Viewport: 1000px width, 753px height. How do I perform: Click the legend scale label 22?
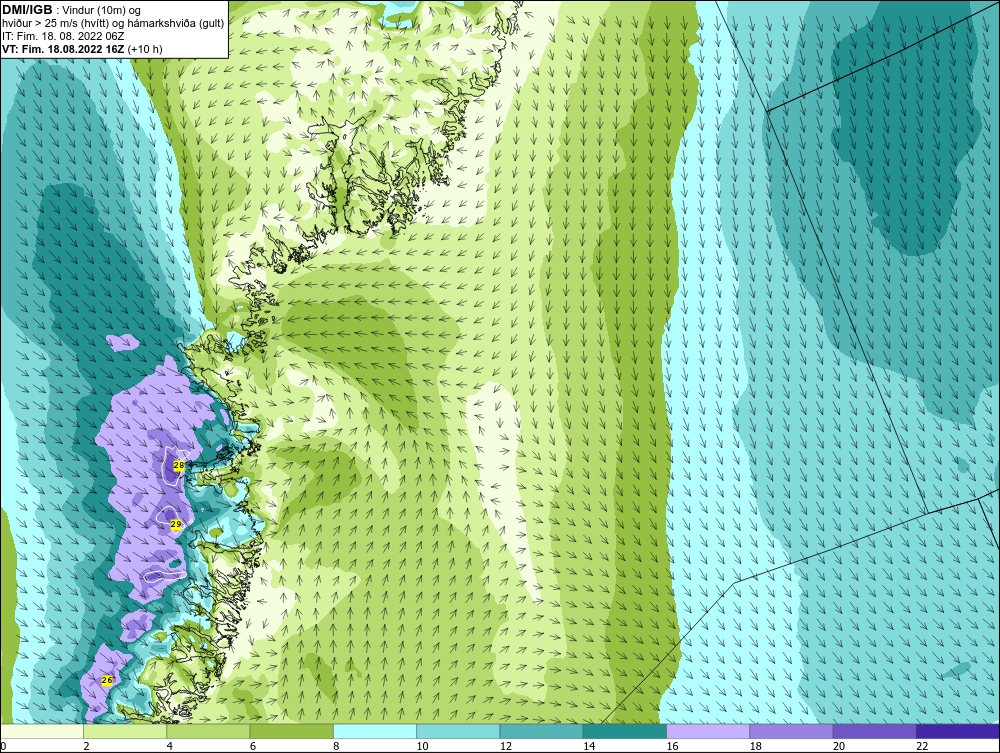tap(922, 746)
